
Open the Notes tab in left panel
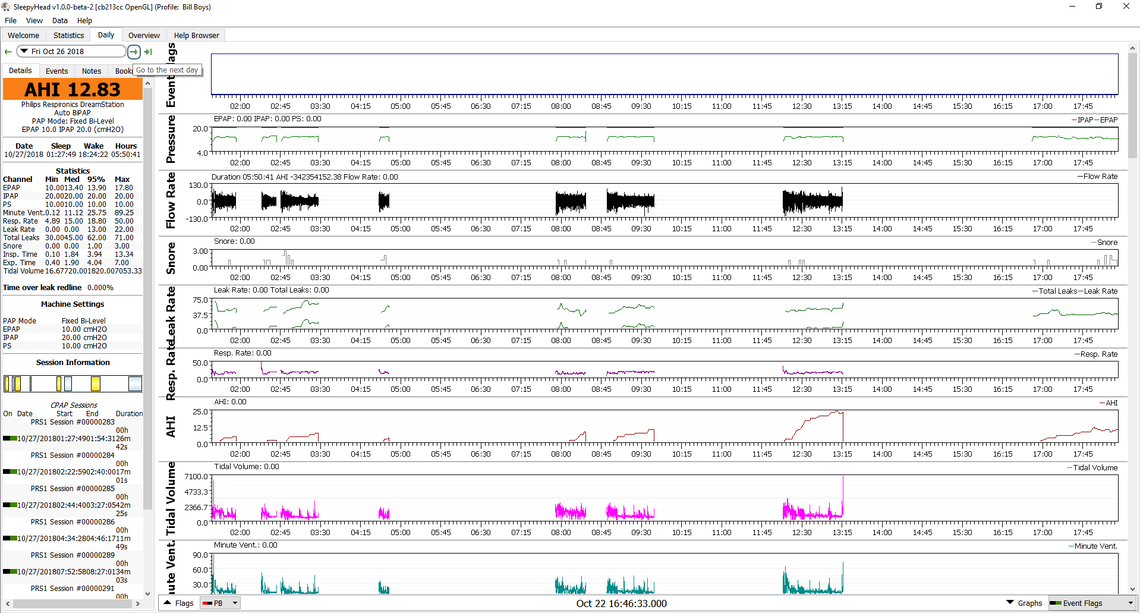pyautogui.click(x=92, y=71)
